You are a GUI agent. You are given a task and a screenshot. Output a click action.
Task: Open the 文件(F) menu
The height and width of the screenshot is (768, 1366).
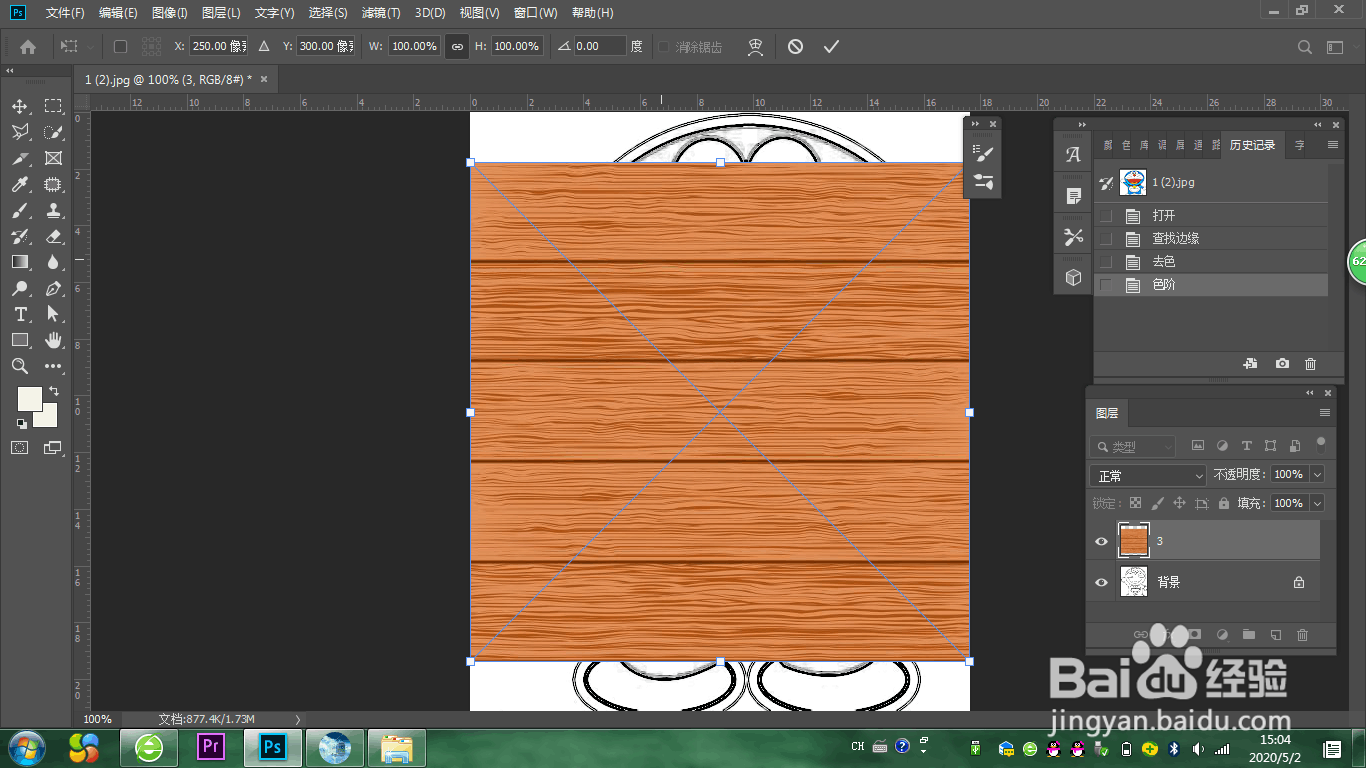(65, 13)
